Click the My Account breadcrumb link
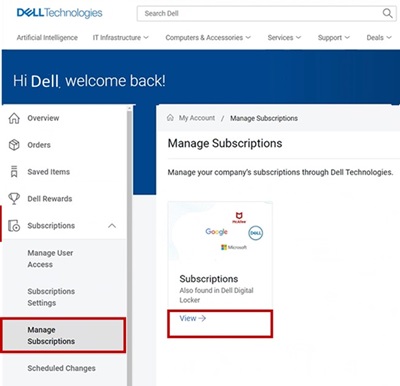The height and width of the screenshot is (386, 400). point(197,118)
